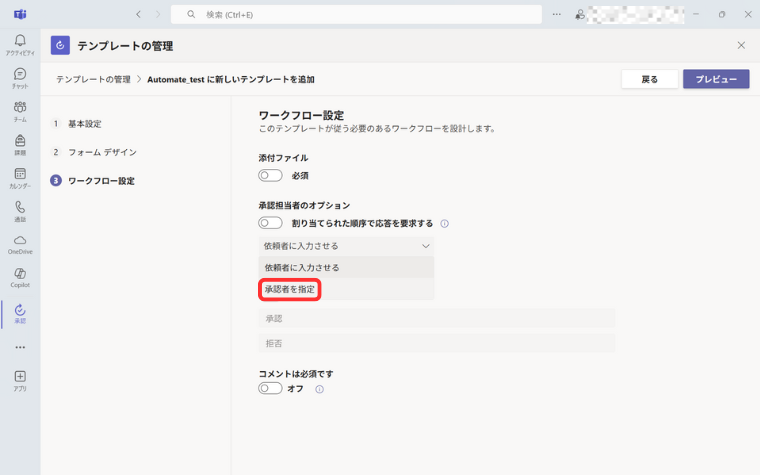Click the Microsoft Teams logo
The image size is (760, 475).
coord(20,14)
